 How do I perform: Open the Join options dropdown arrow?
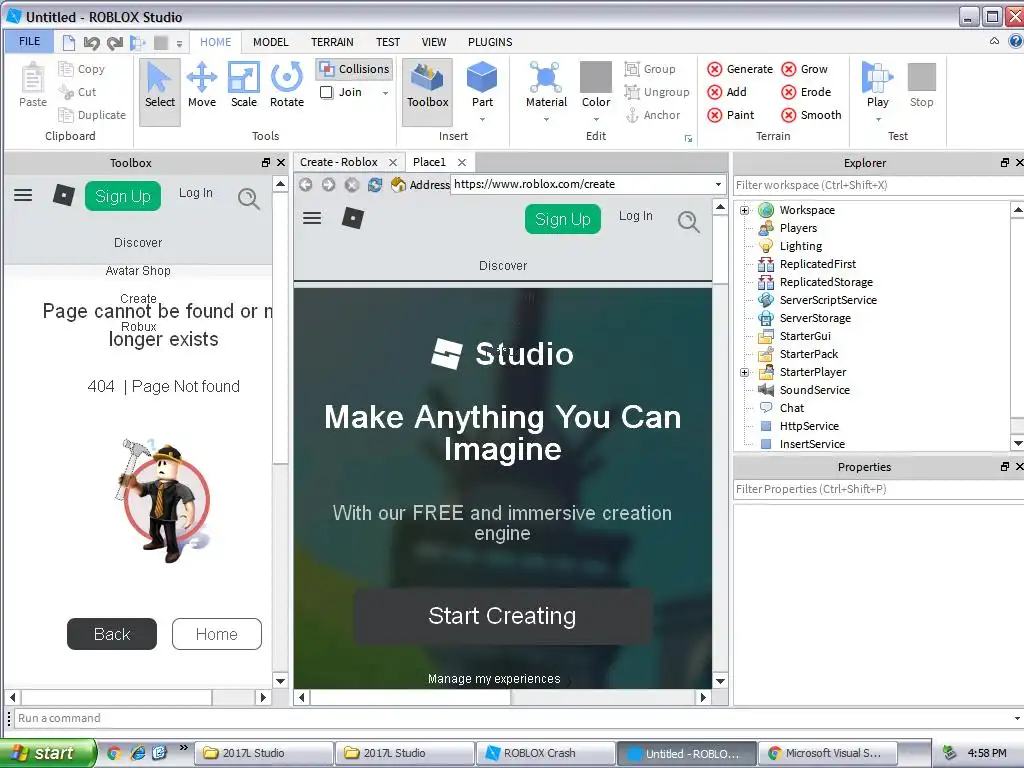pyautogui.click(x=385, y=93)
